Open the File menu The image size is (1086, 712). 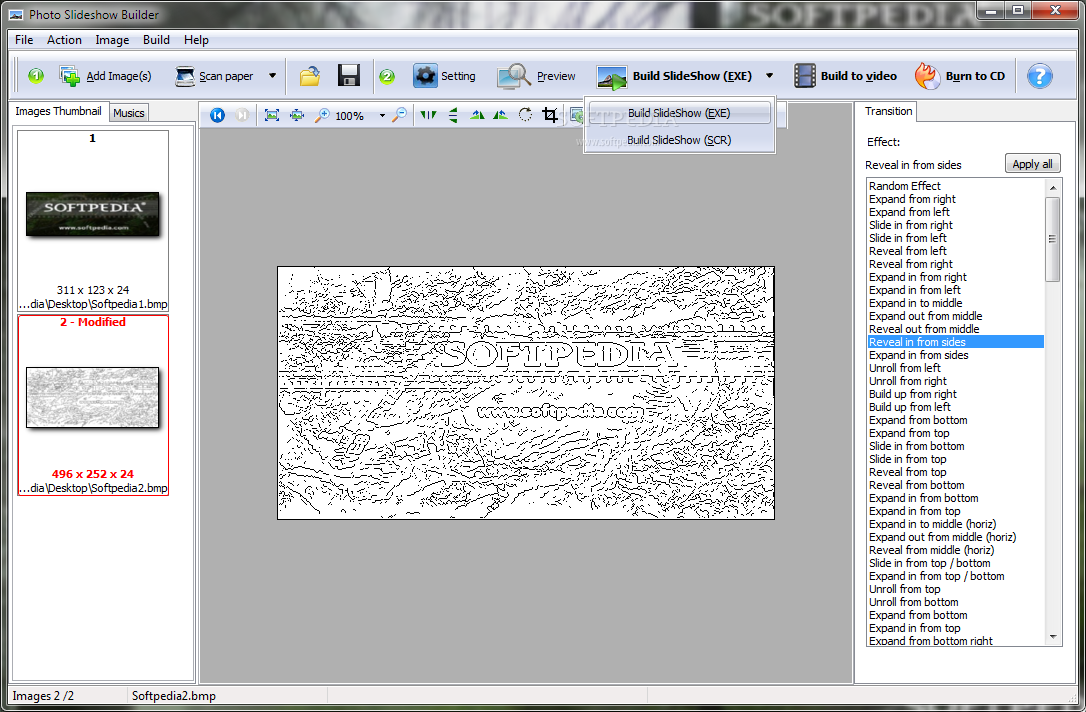tap(24, 39)
